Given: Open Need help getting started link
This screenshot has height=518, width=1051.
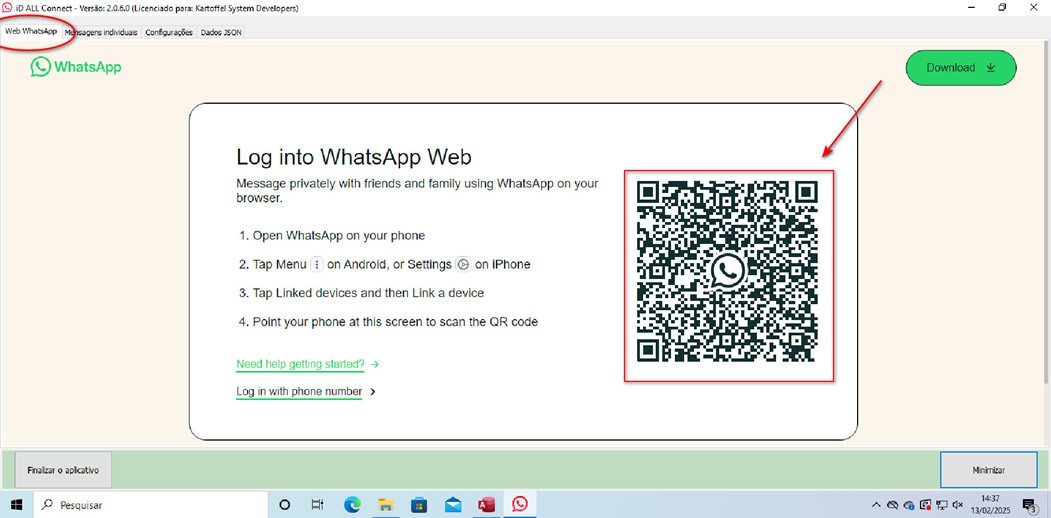Looking at the screenshot, I should coord(300,364).
